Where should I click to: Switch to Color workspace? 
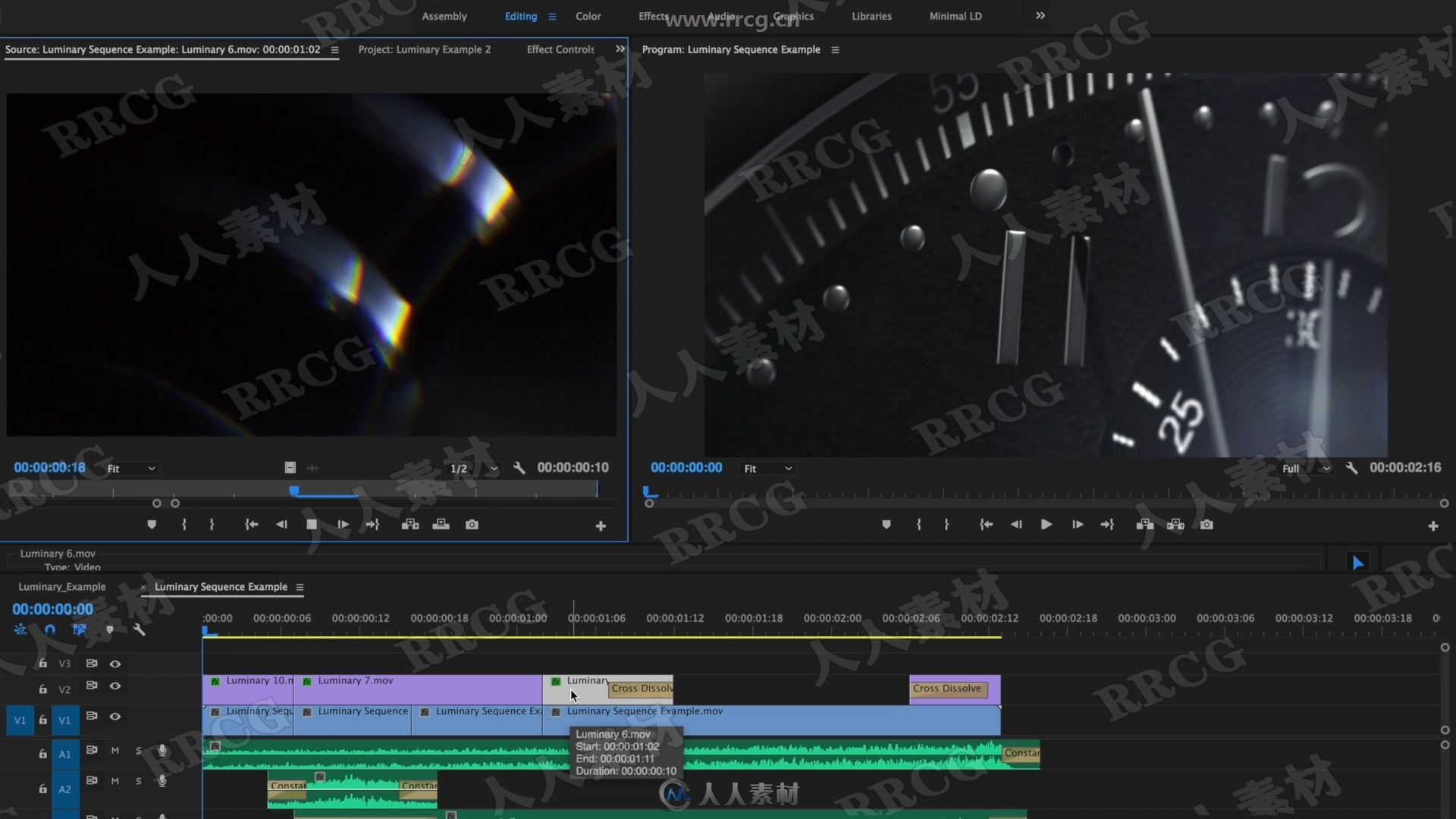click(x=588, y=17)
